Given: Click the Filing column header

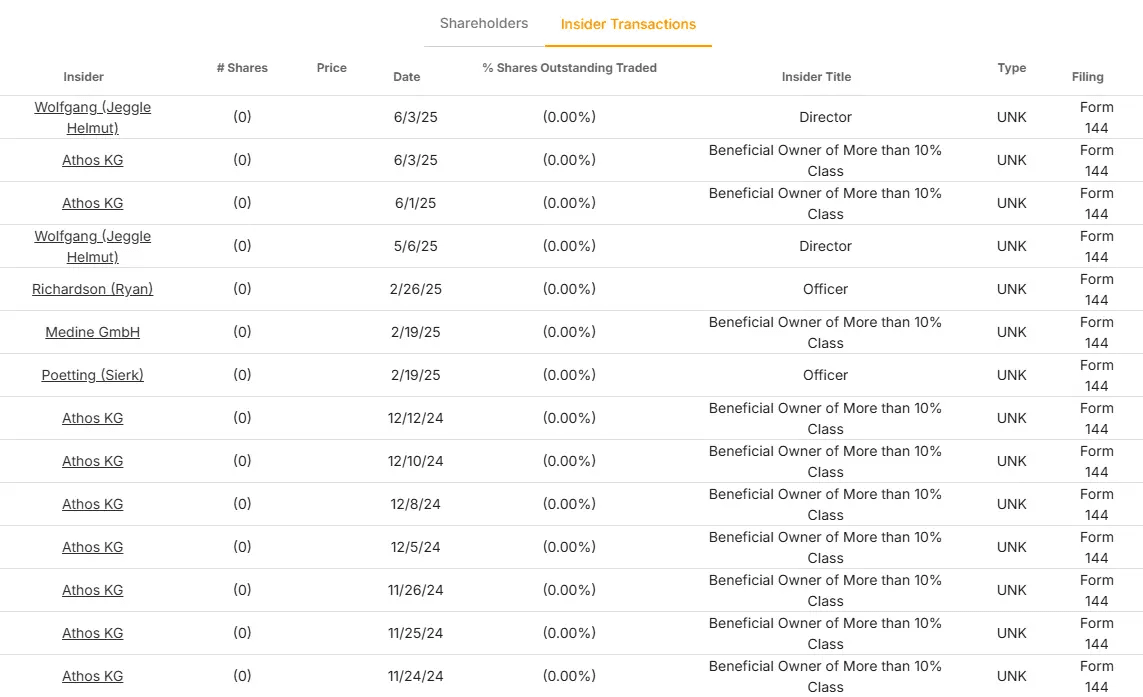Looking at the screenshot, I should (1088, 77).
